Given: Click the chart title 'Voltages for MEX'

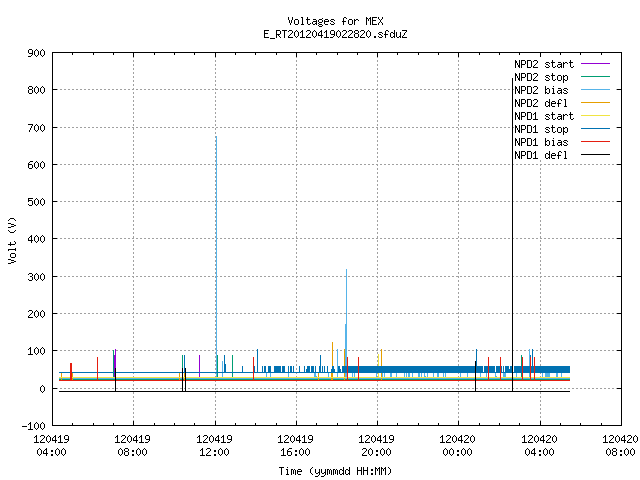Looking at the screenshot, I should [335, 21].
